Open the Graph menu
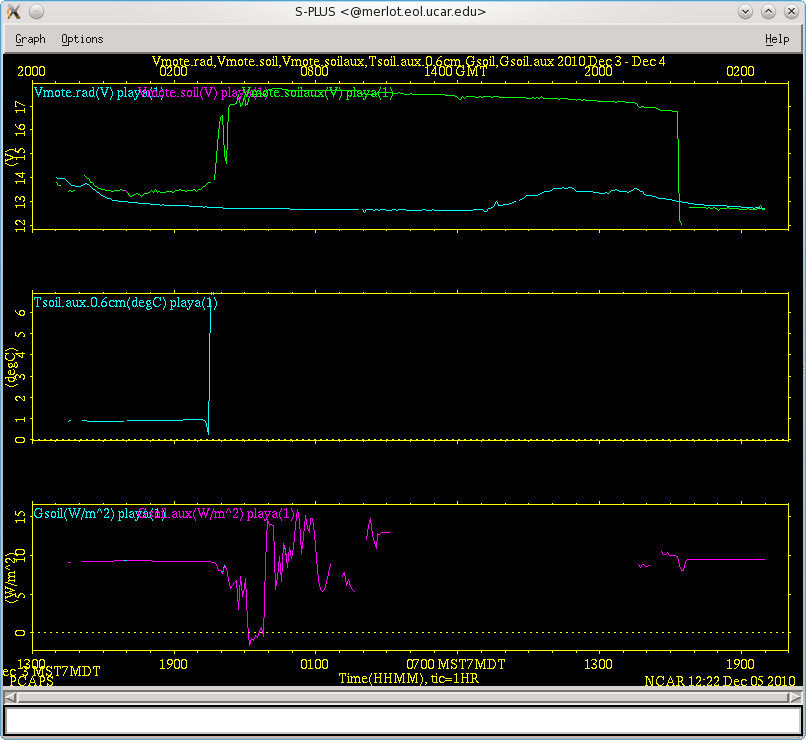Viewport: 806px width, 740px height. [30, 39]
